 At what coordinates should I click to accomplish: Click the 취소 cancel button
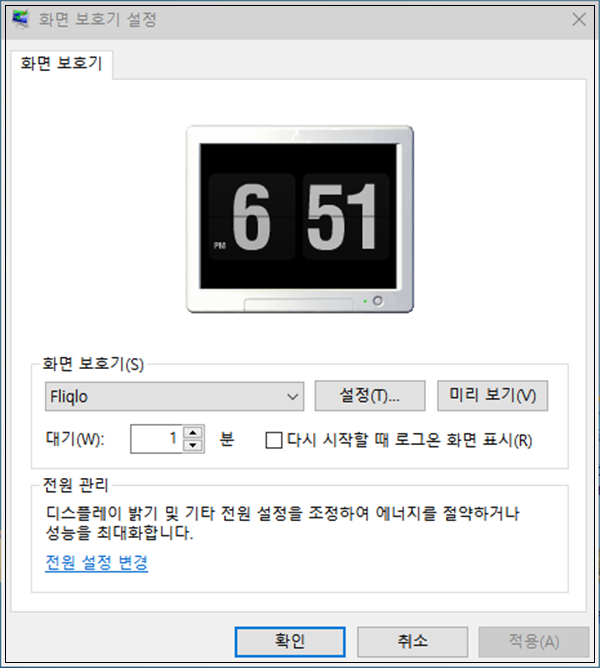(x=412, y=642)
